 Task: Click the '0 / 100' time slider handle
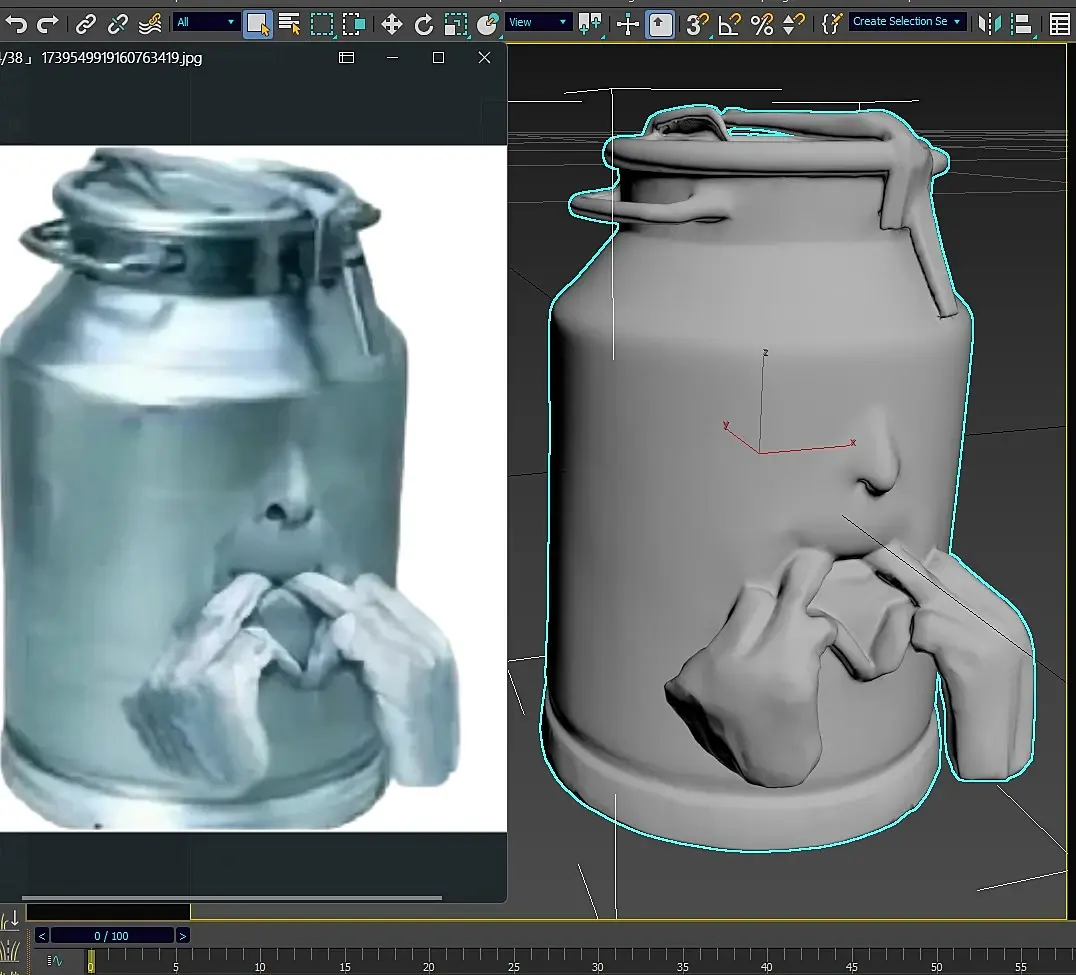111,936
